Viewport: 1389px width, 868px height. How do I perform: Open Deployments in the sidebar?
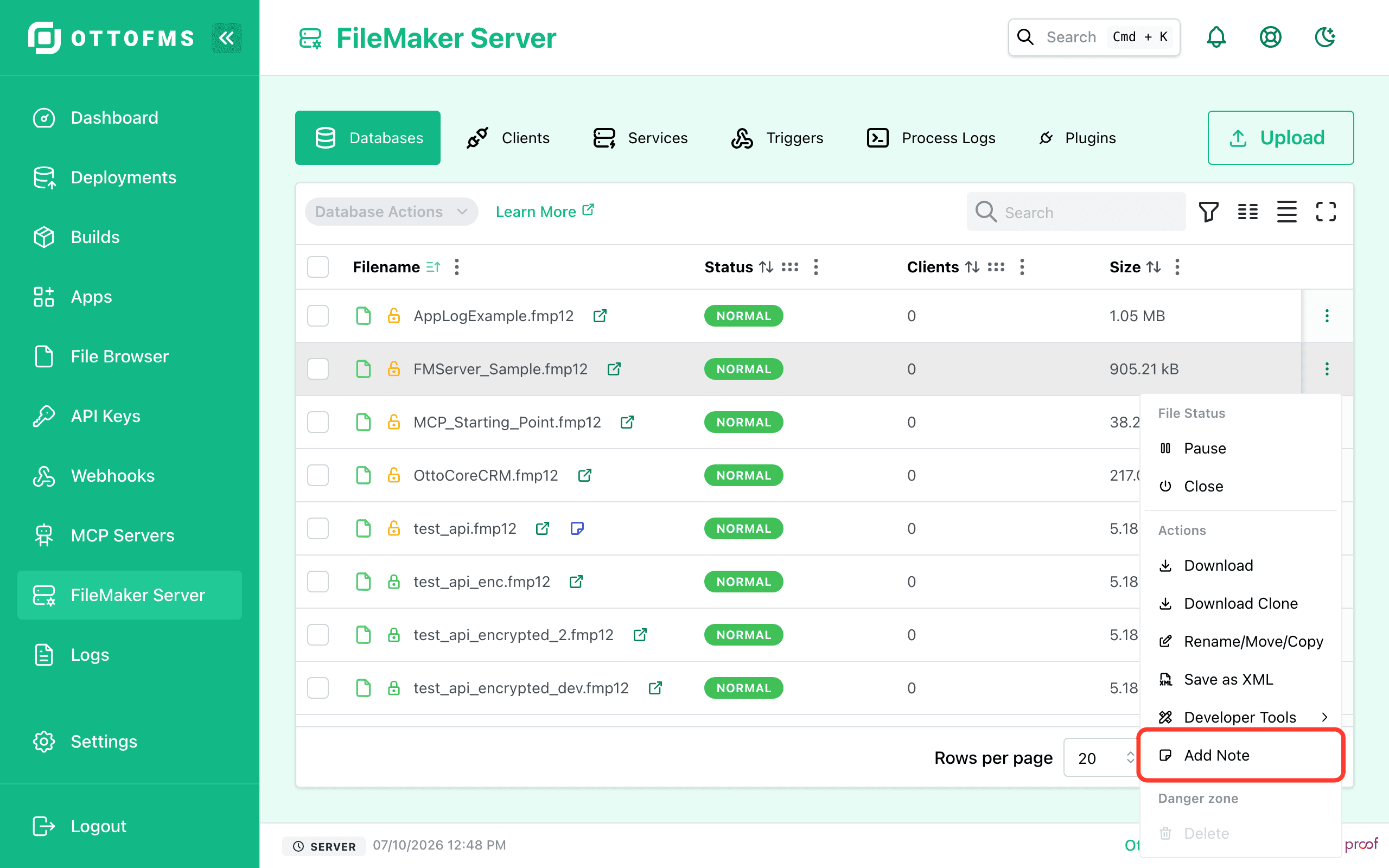tap(130, 177)
